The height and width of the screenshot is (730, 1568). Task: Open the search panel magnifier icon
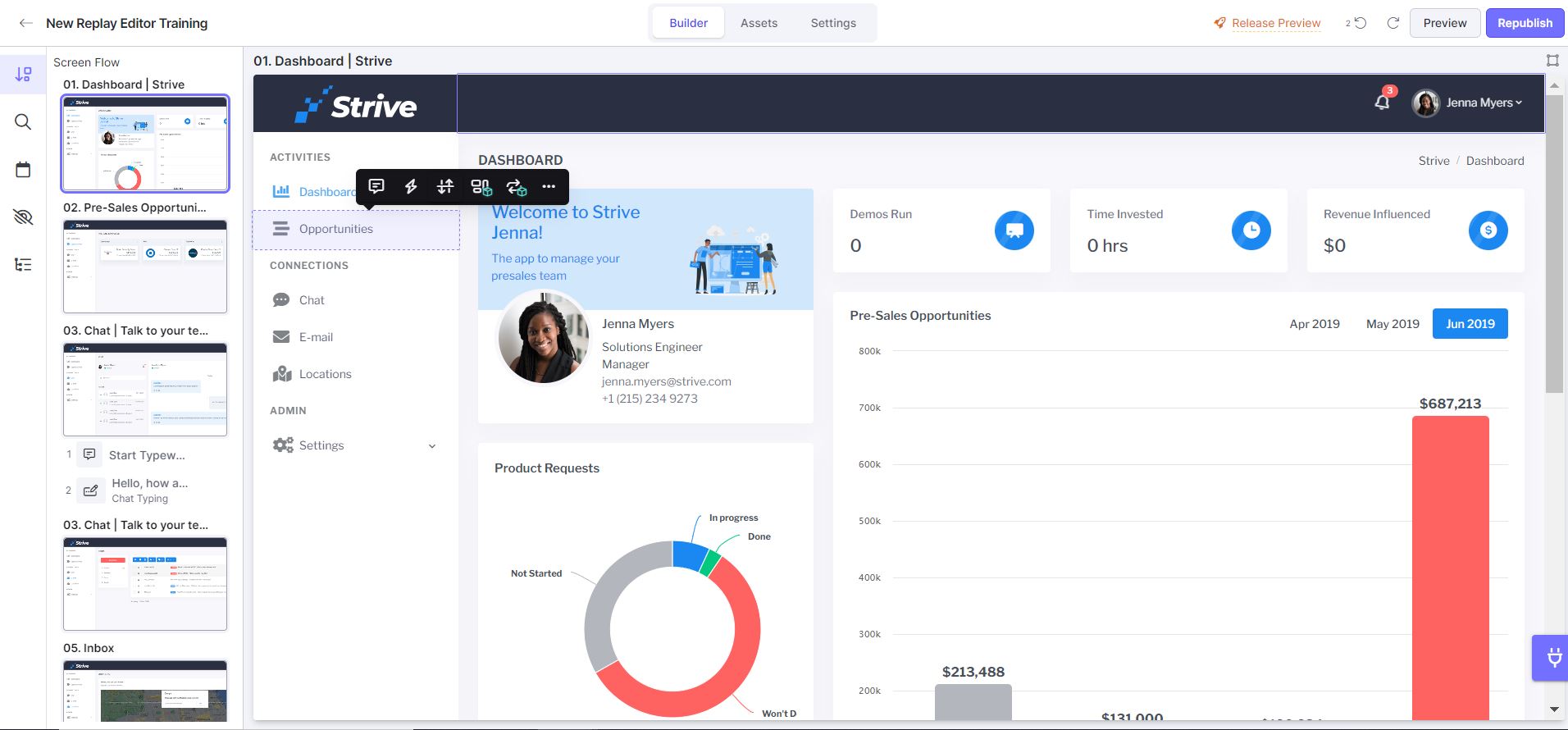[x=23, y=122]
